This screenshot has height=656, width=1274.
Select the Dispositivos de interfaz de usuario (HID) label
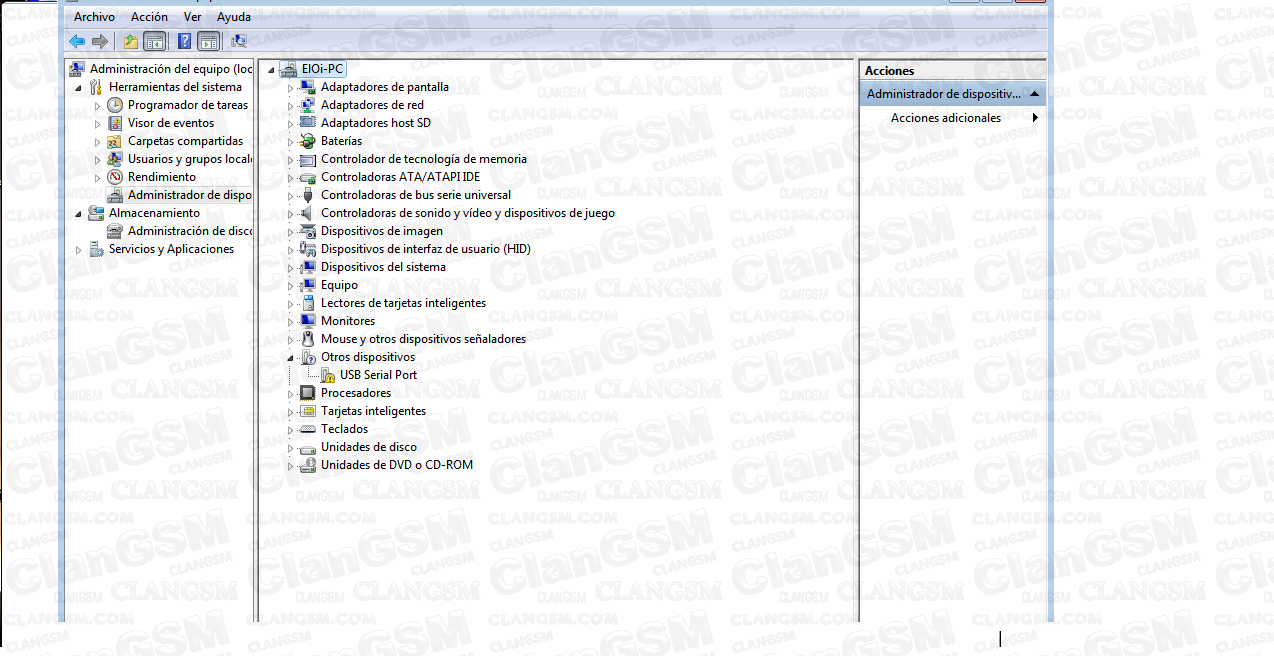pyautogui.click(x=426, y=249)
